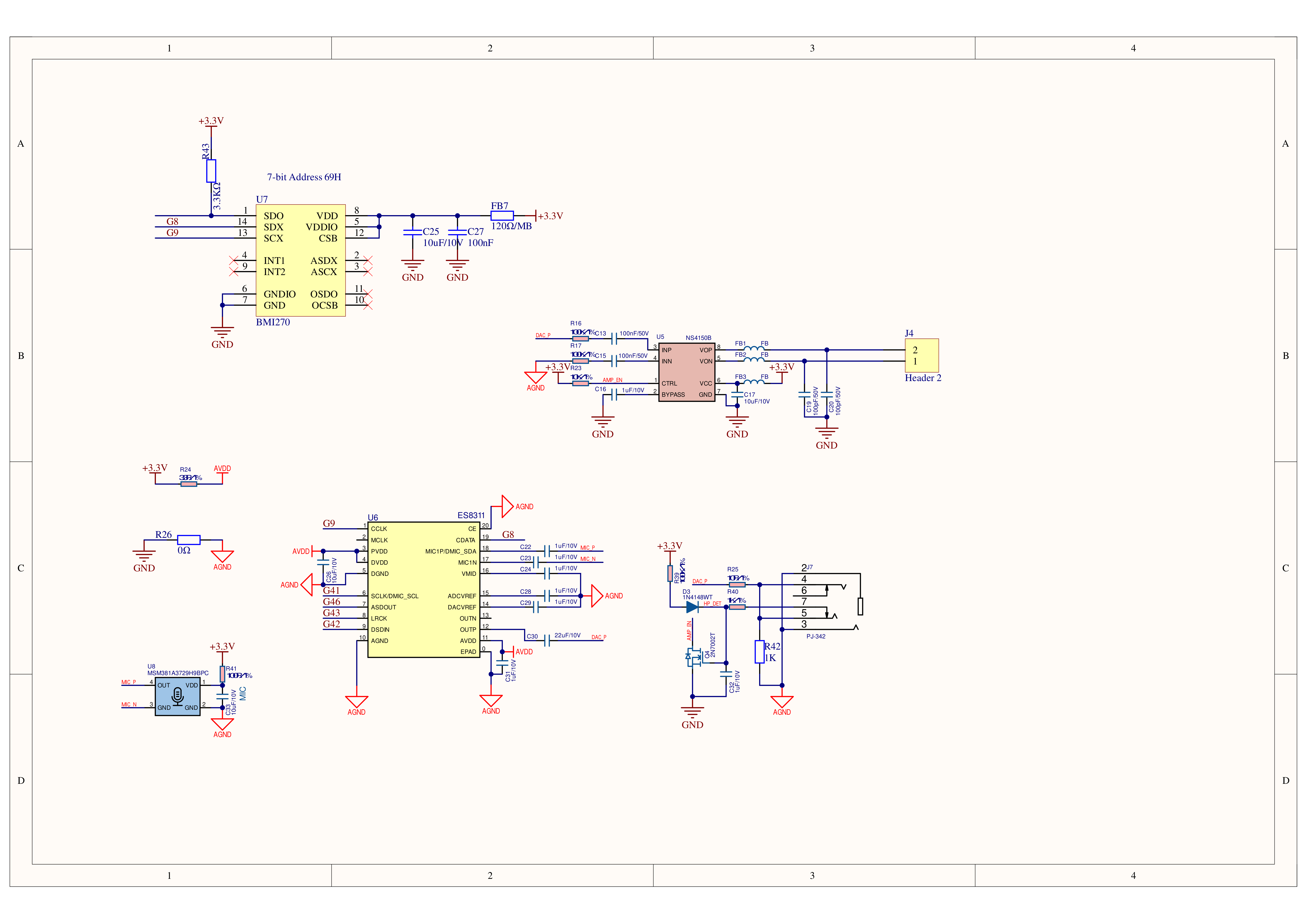Viewport: 1308px width, 924px height.
Task: Click the FB3 inductor symbol
Action: (754, 382)
